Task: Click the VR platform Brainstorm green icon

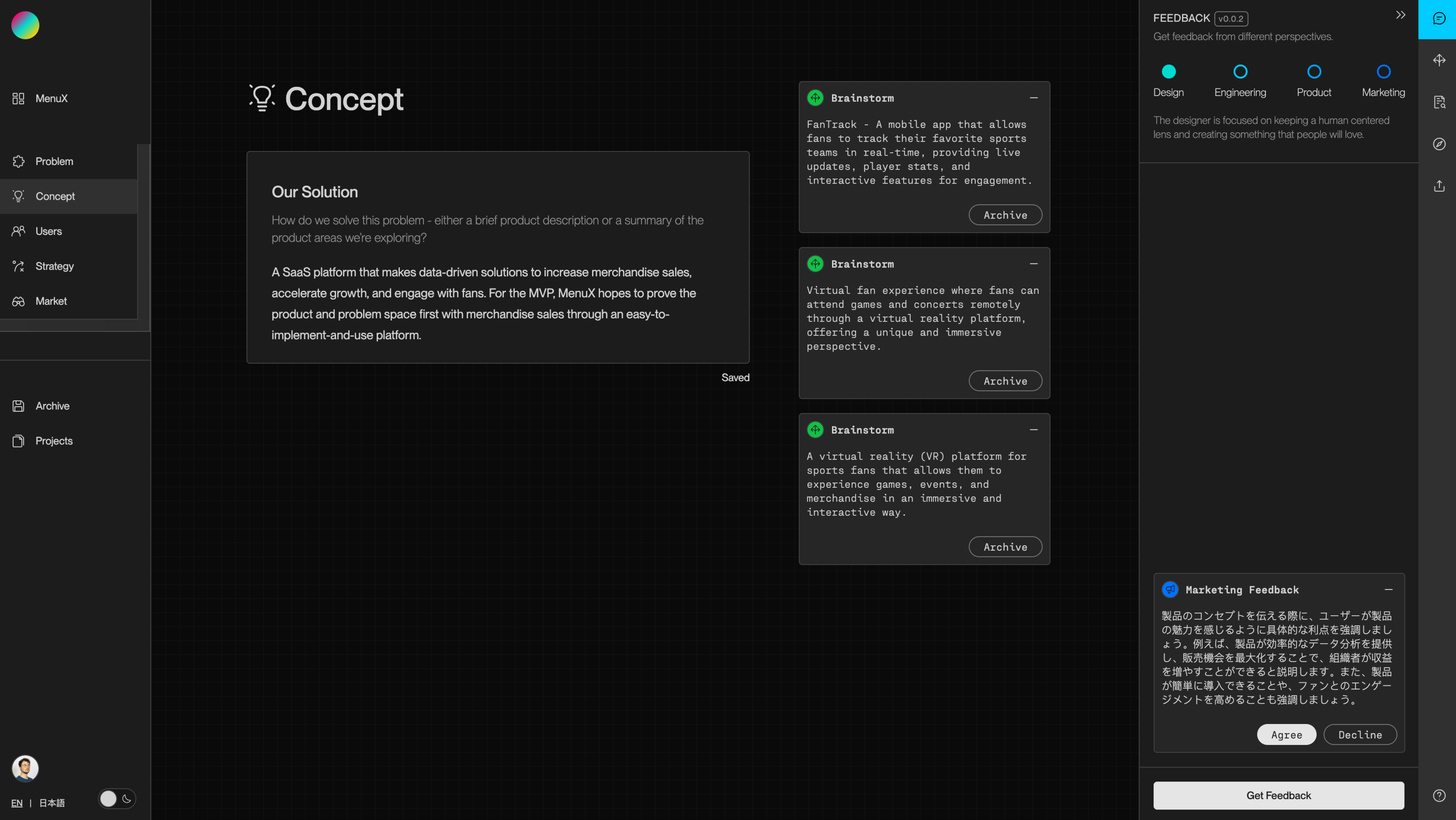Action: [x=815, y=430]
